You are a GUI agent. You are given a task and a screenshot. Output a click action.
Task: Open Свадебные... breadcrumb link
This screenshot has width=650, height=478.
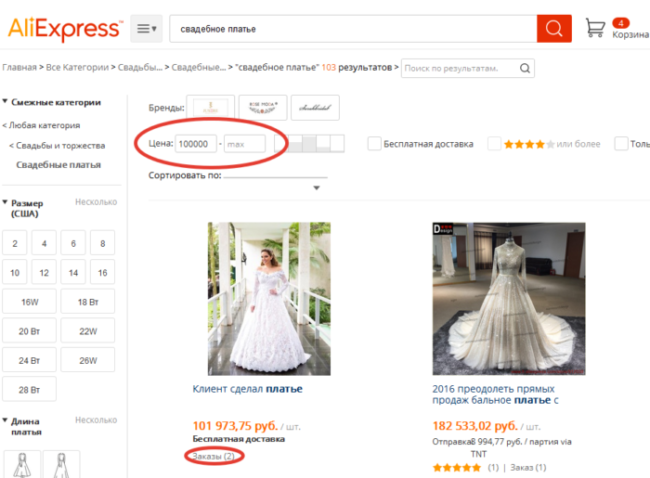click(x=199, y=67)
